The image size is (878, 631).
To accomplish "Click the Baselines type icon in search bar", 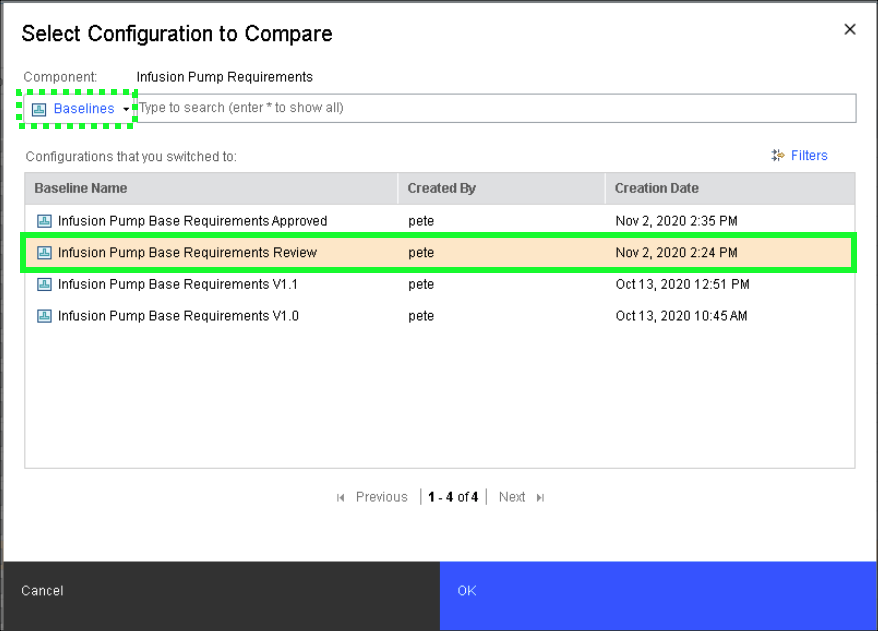I will point(39,109).
